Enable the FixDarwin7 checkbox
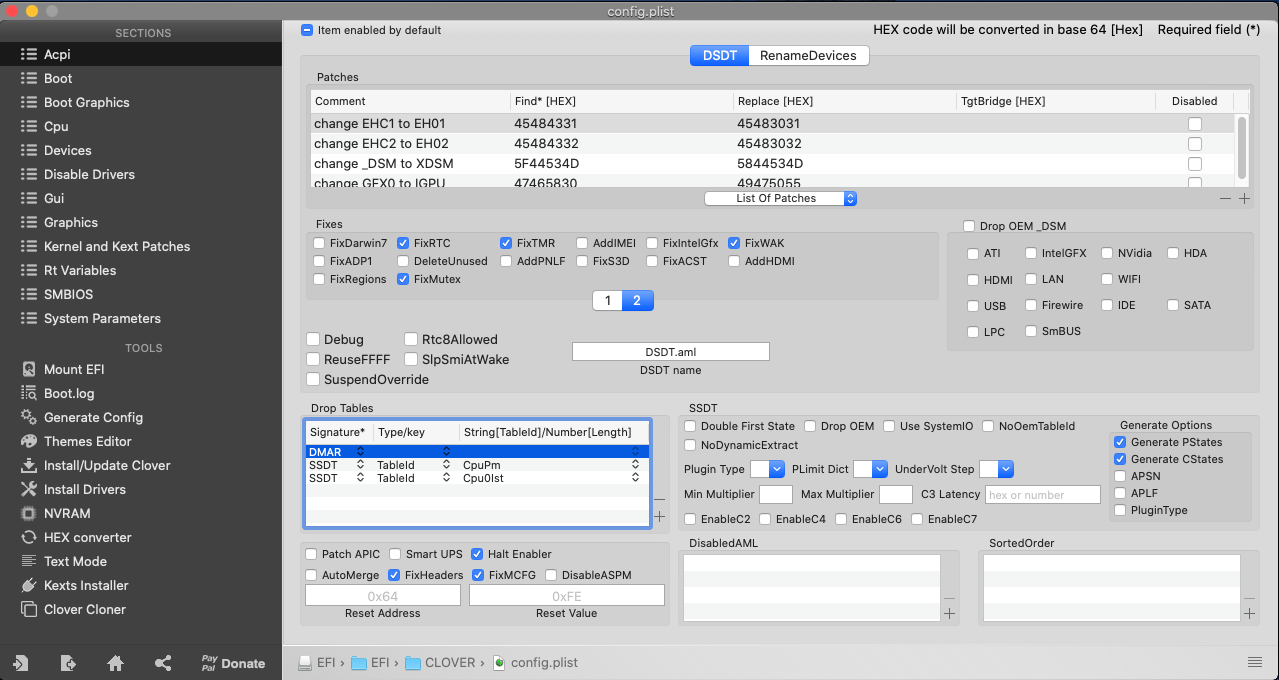The height and width of the screenshot is (680, 1279). click(x=319, y=243)
